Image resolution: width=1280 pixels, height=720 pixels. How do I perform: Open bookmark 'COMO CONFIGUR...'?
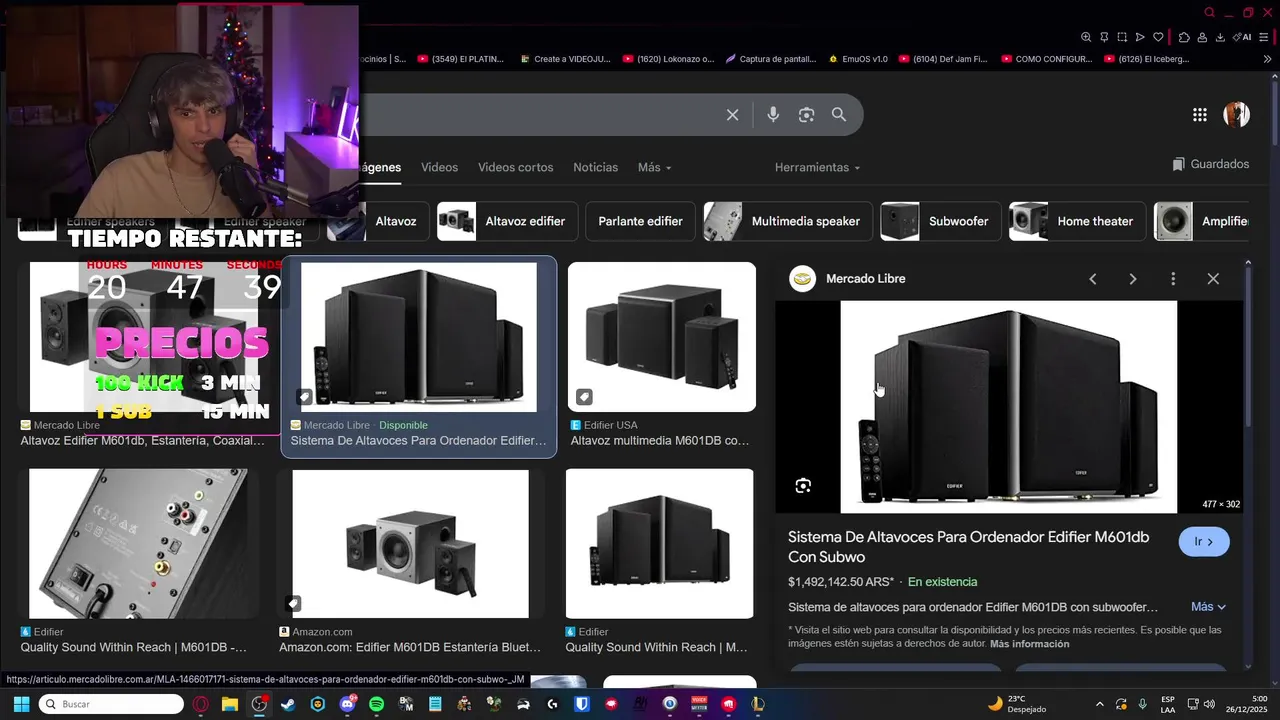[1046, 59]
